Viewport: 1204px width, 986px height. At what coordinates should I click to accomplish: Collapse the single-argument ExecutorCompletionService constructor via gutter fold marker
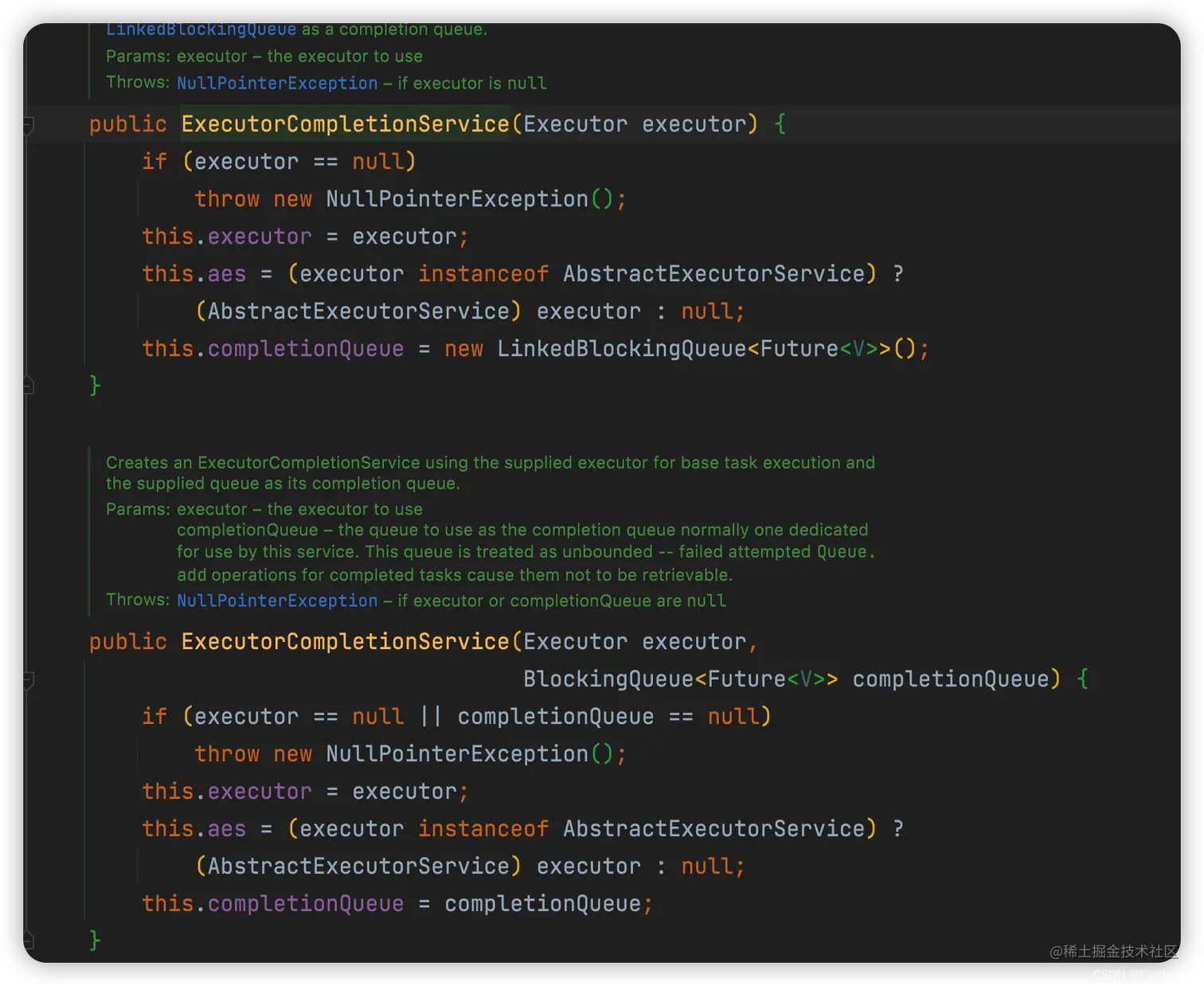pyautogui.click(x=29, y=124)
